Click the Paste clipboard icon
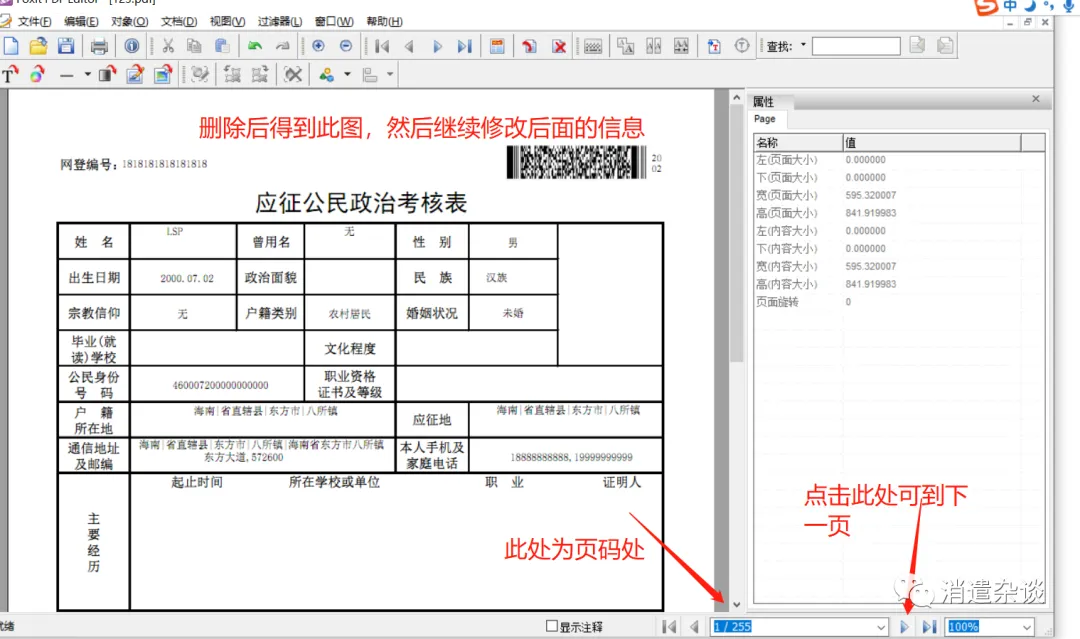 tap(222, 46)
